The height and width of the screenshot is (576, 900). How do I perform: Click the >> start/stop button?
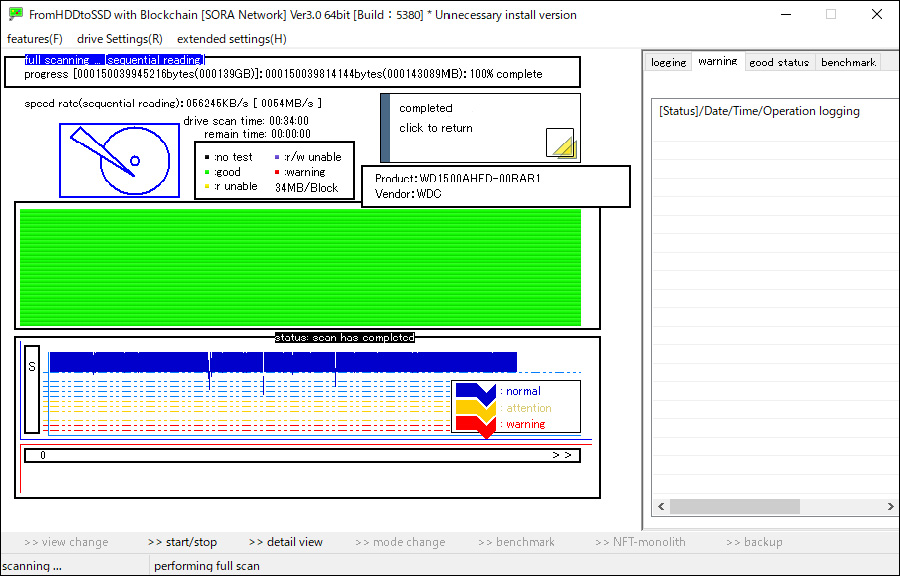pos(182,542)
